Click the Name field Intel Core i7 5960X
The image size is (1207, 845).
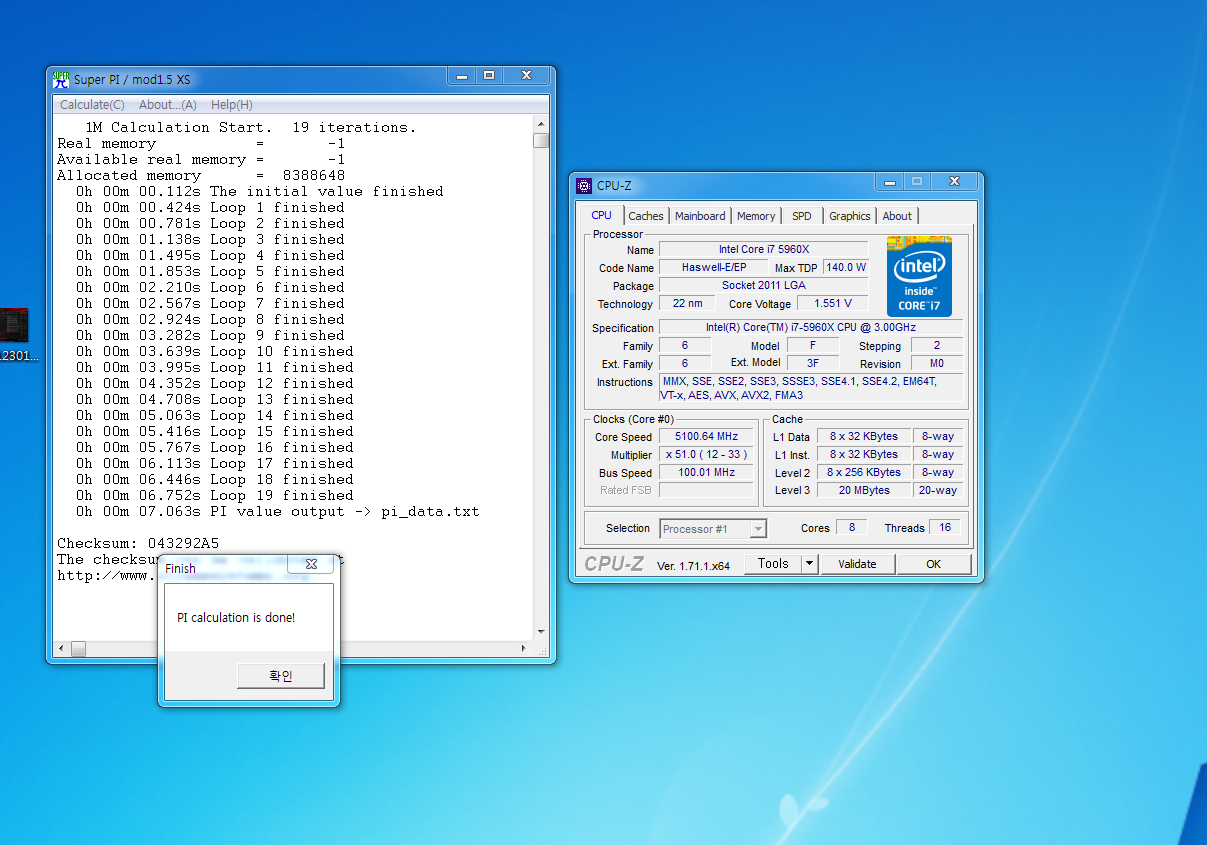(764, 250)
